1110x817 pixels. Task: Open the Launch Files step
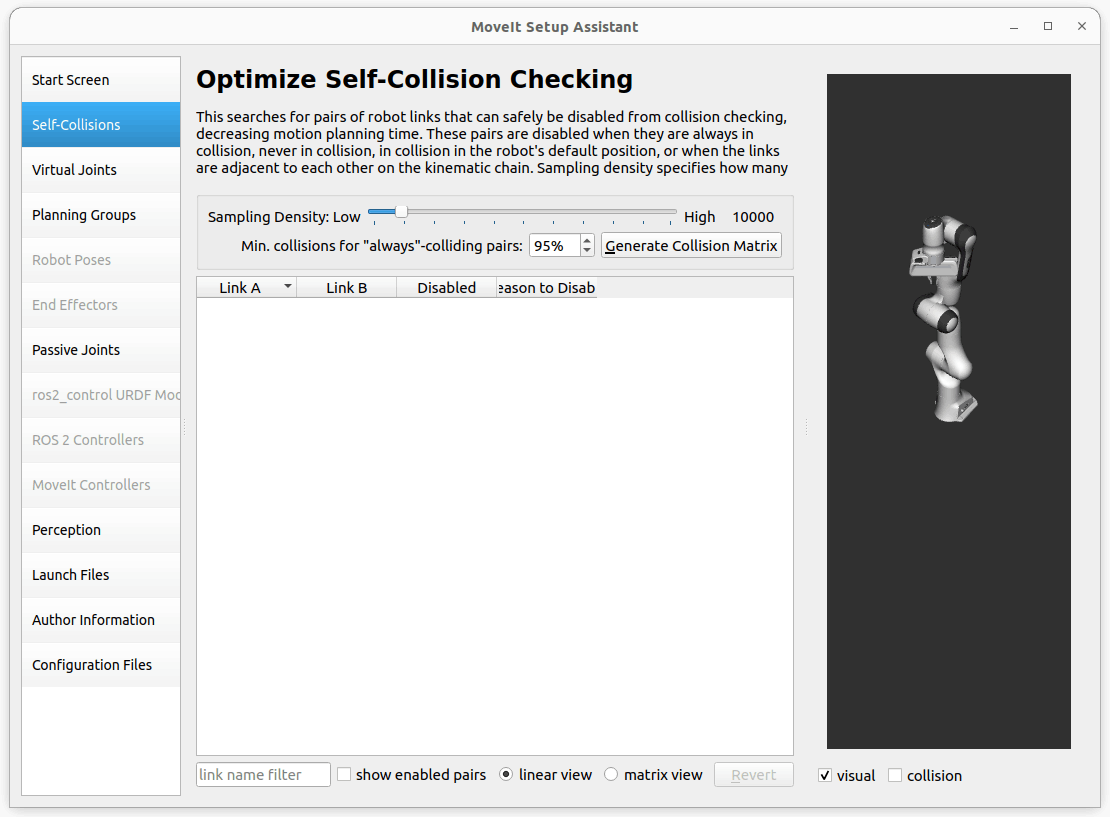click(101, 575)
